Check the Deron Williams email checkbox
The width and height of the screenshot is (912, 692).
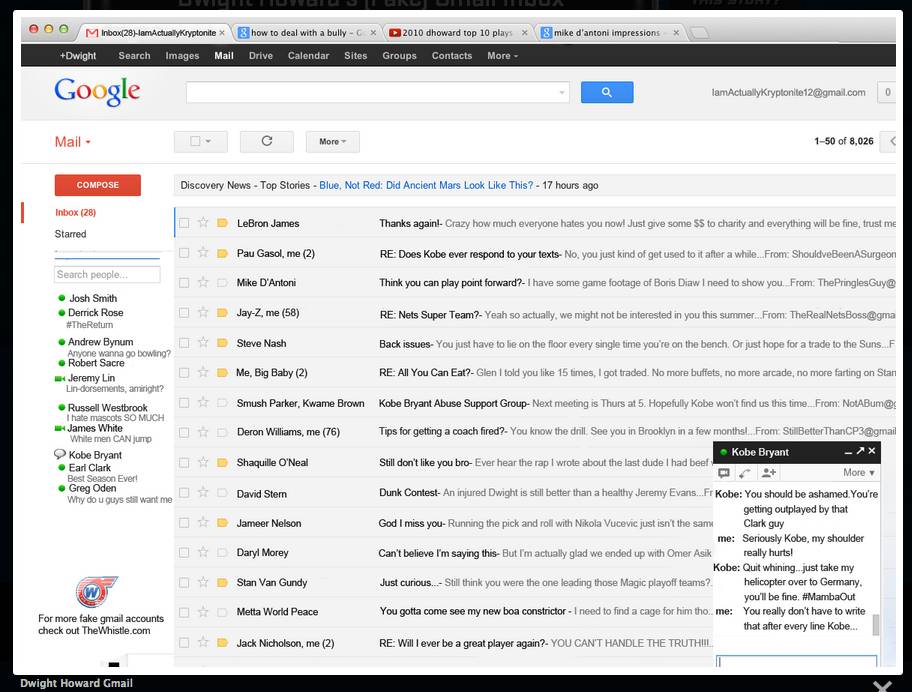[x=184, y=432]
